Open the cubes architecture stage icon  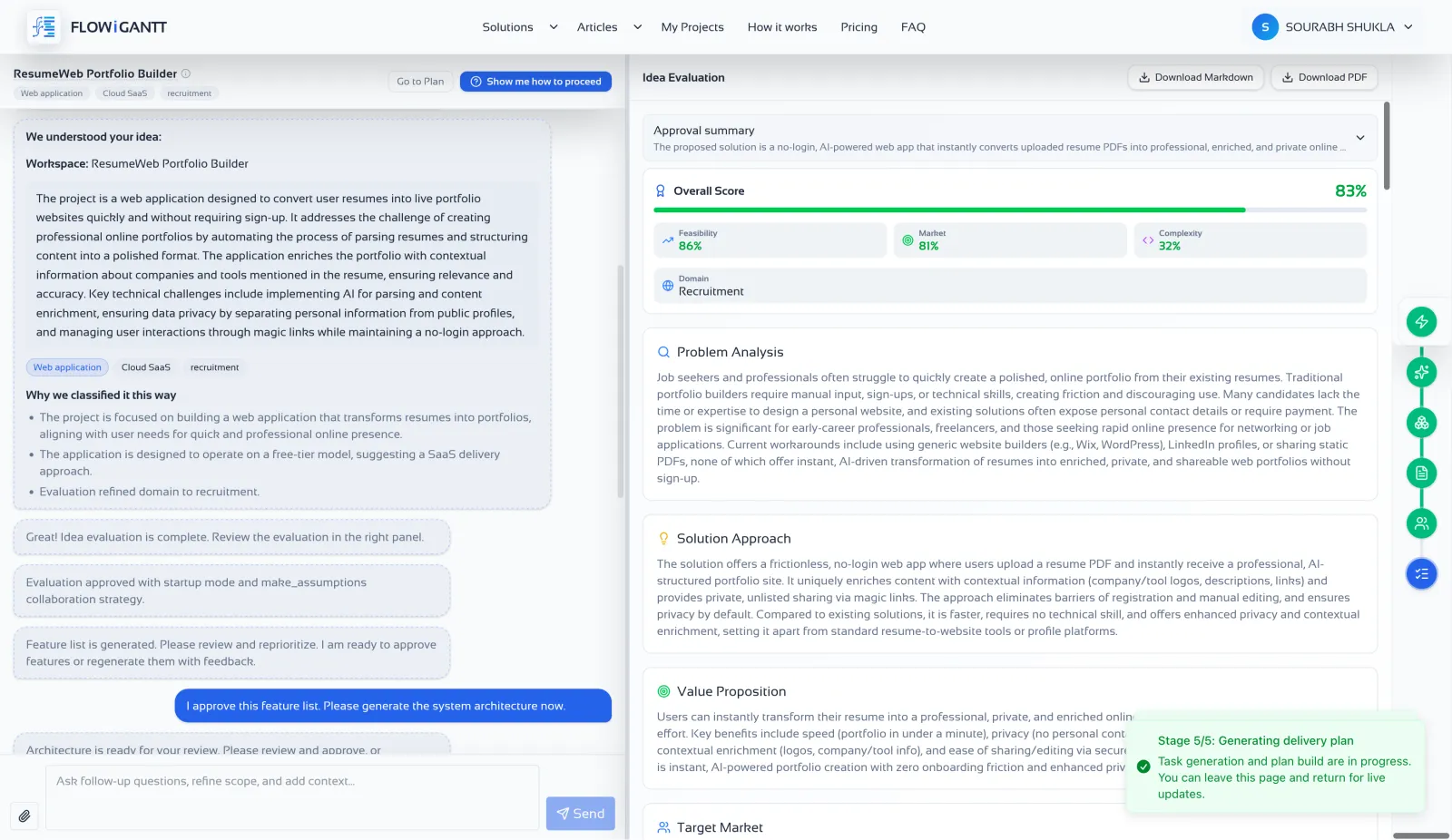click(x=1421, y=423)
